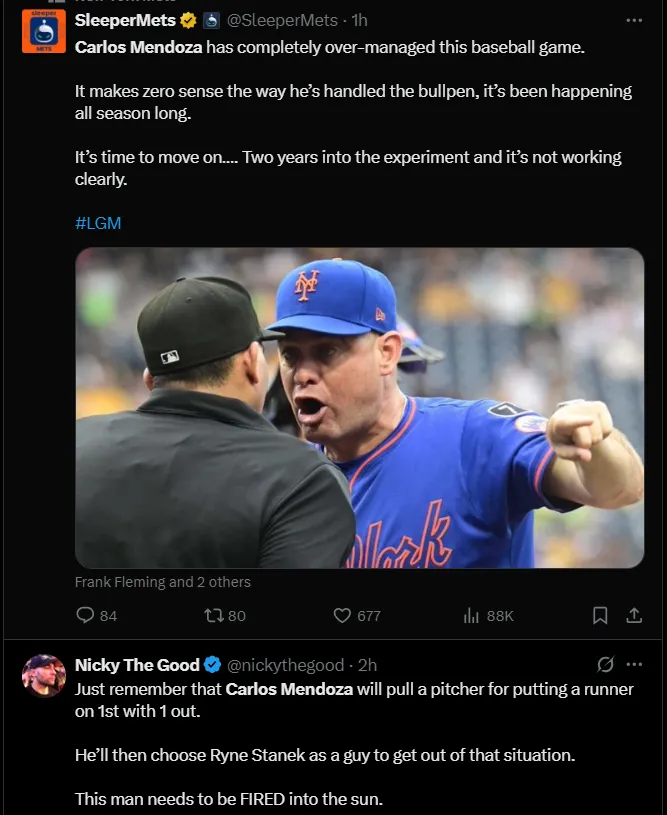Share the SleeperMets post
Screen dimensions: 667x815
tap(633, 616)
